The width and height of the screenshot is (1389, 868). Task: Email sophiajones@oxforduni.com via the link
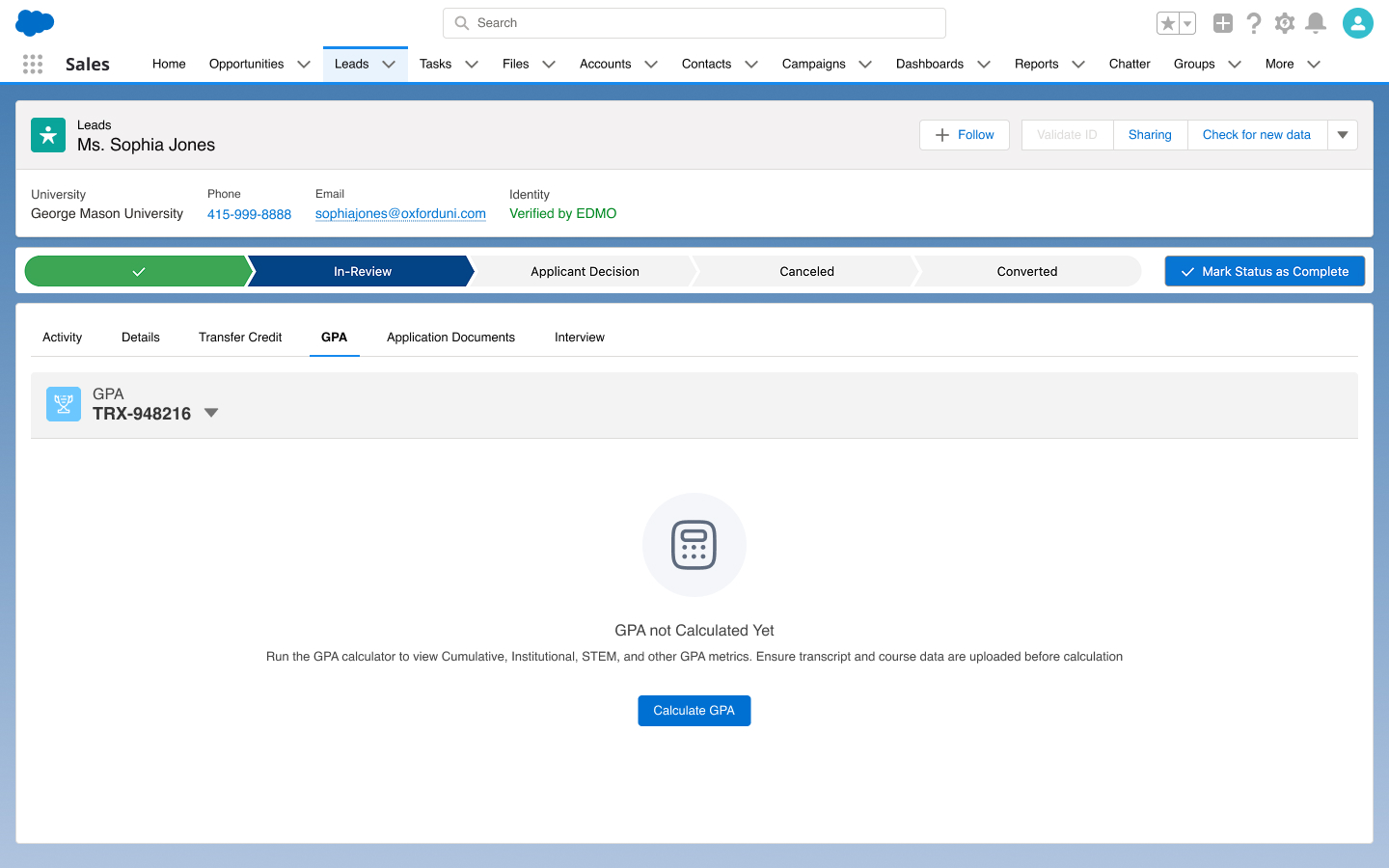[x=400, y=213]
